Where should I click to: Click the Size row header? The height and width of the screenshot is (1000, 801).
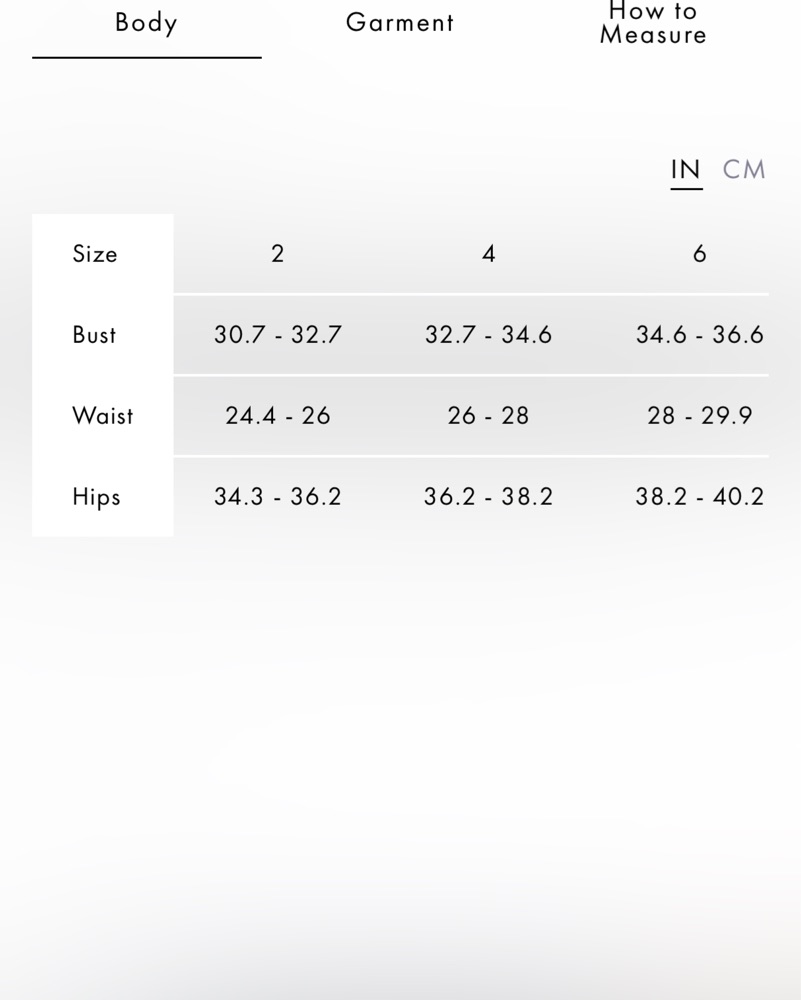95,254
